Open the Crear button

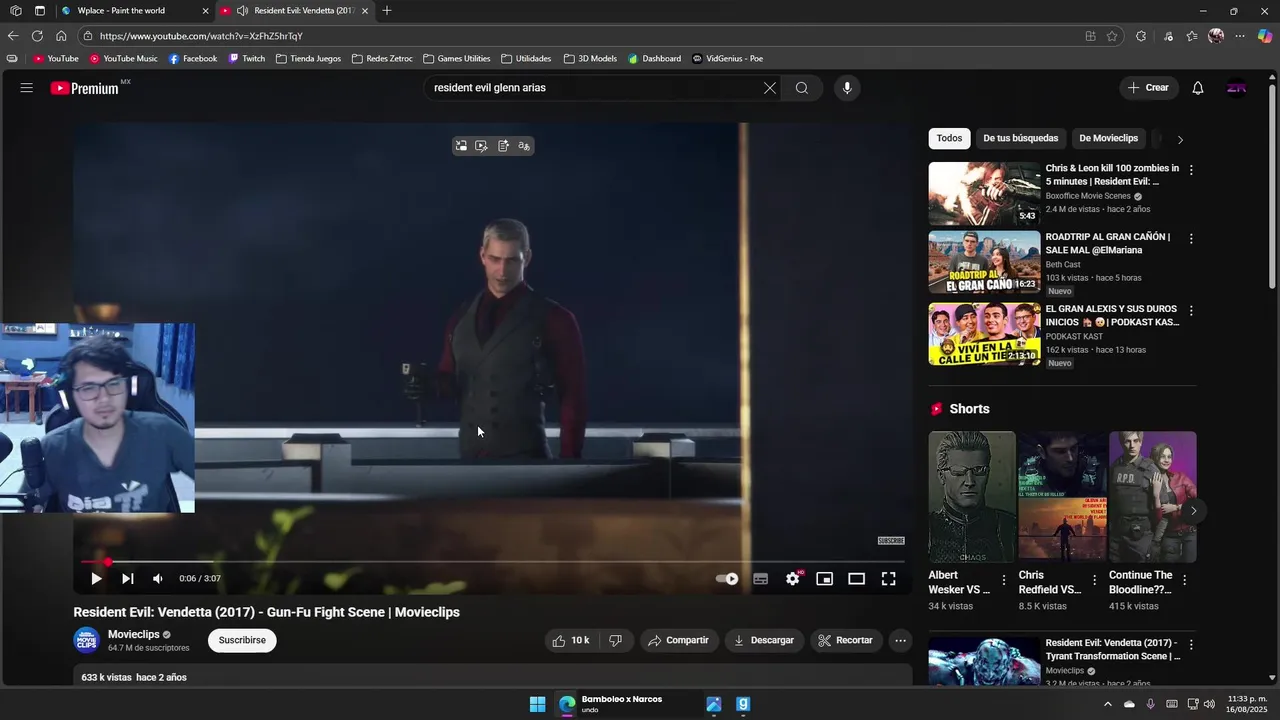tap(1148, 88)
